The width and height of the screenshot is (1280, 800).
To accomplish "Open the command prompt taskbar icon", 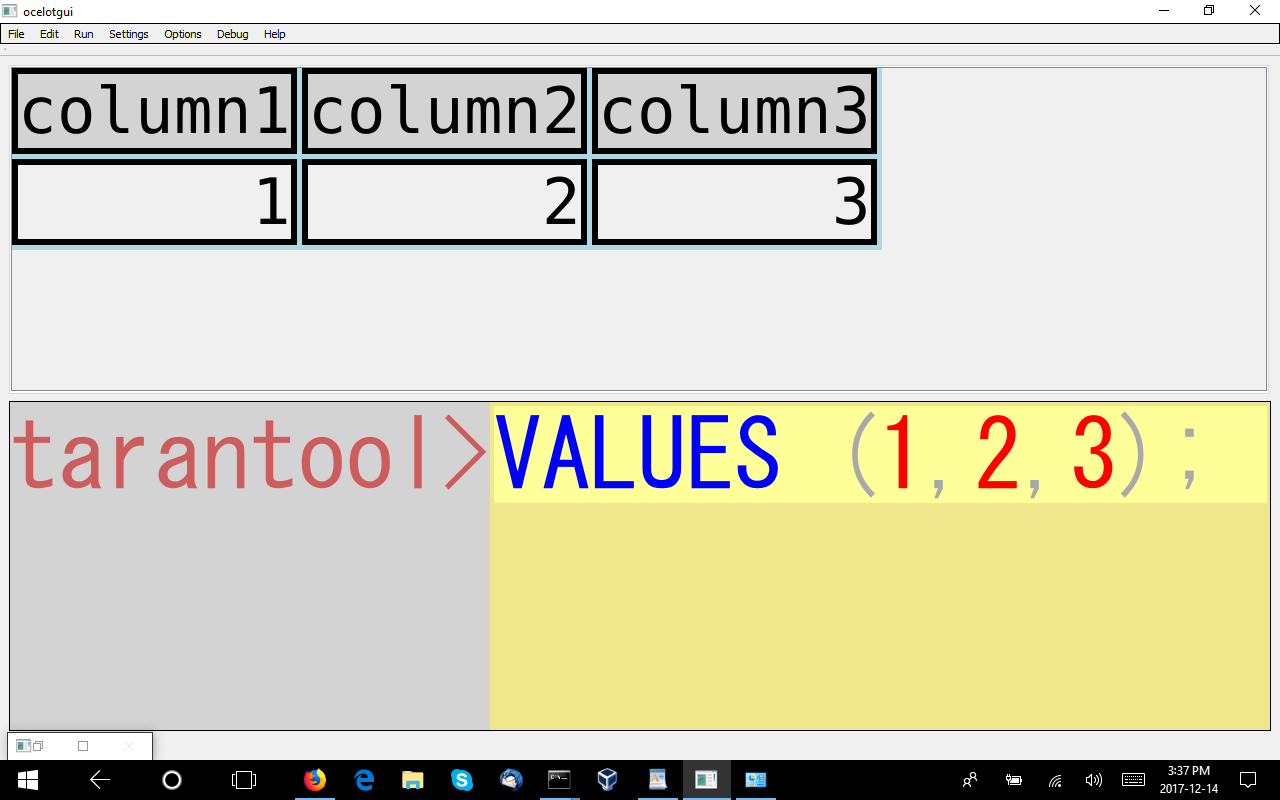I will (559, 780).
